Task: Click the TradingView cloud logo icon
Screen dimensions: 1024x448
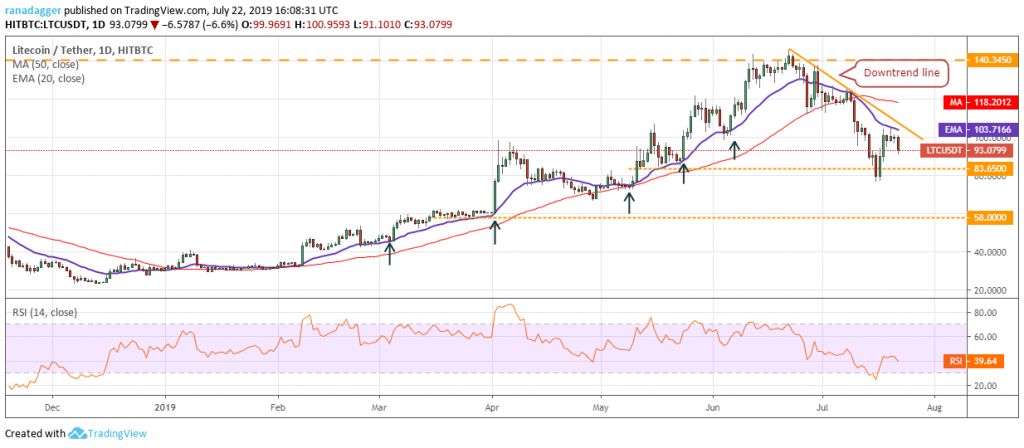Action: pos(77,434)
